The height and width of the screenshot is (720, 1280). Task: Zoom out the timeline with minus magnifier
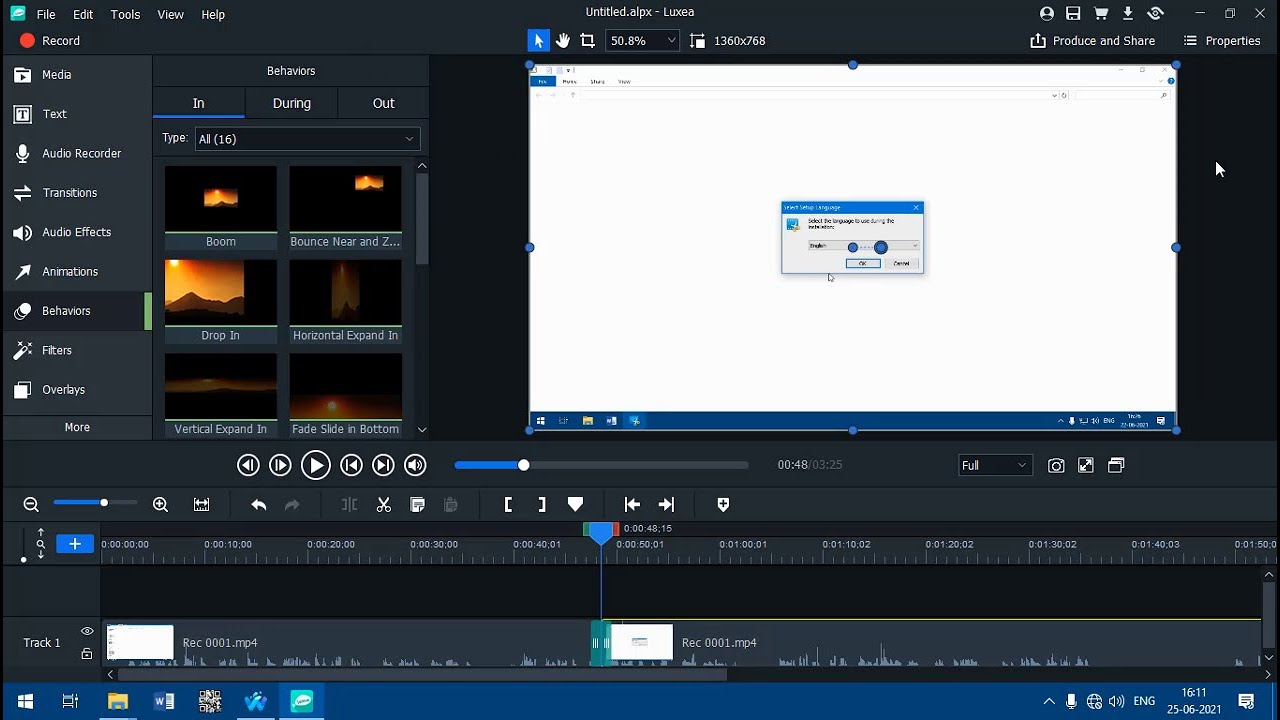[31, 505]
